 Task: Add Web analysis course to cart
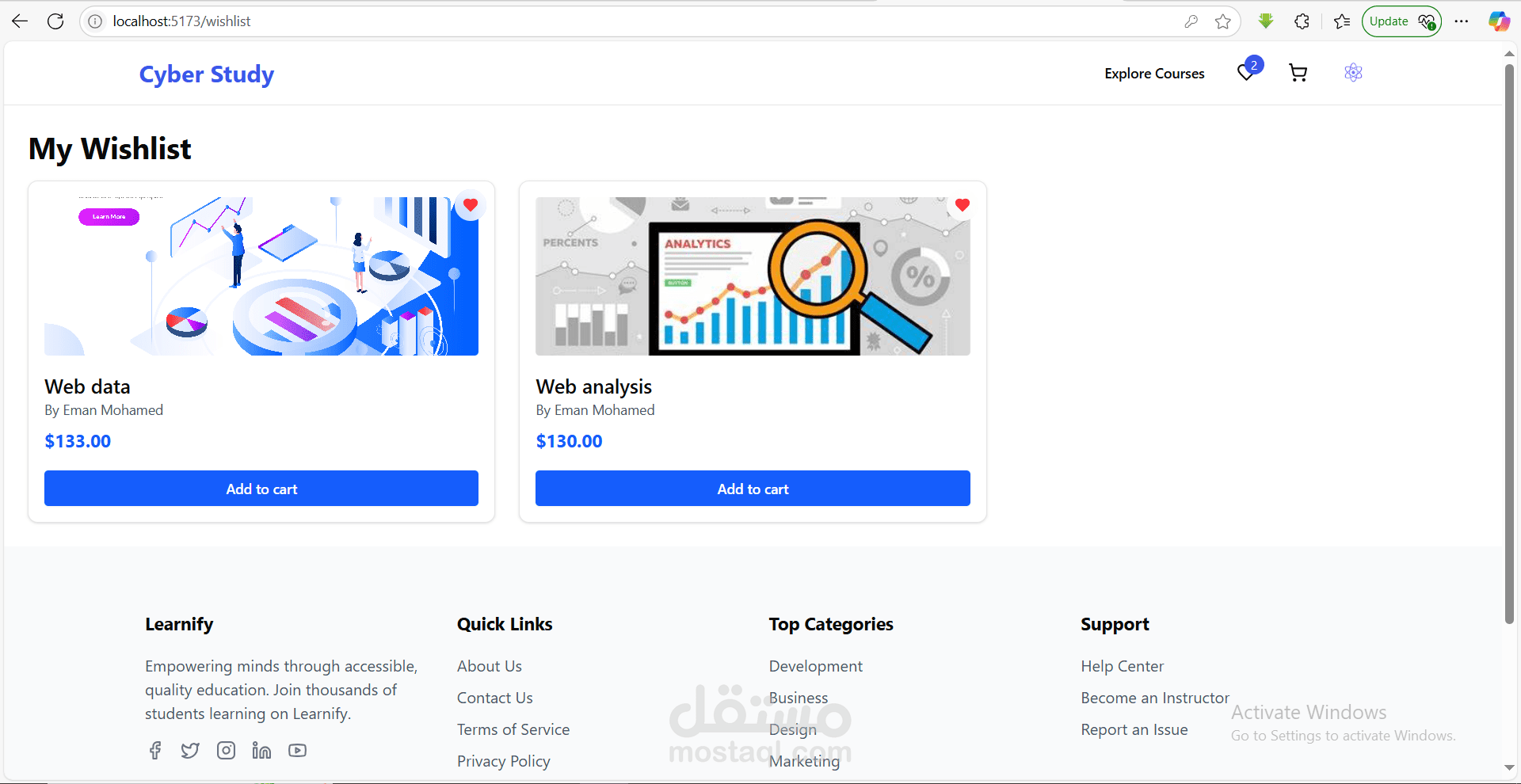click(753, 489)
